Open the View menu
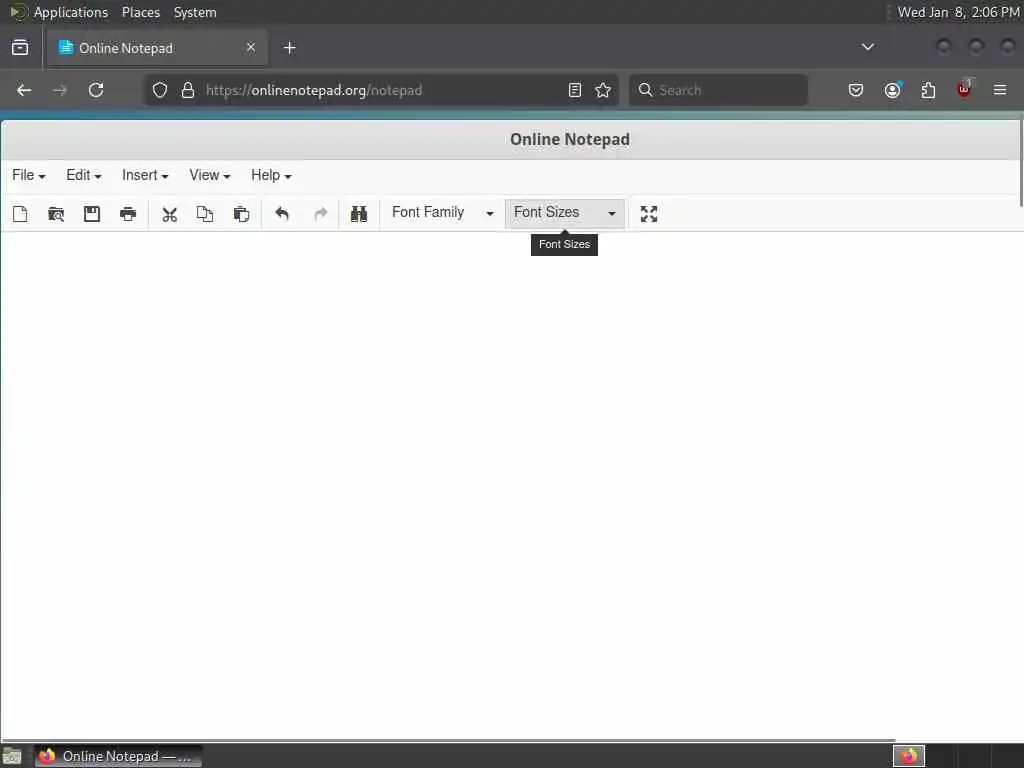1024x768 pixels. pyautogui.click(x=210, y=175)
